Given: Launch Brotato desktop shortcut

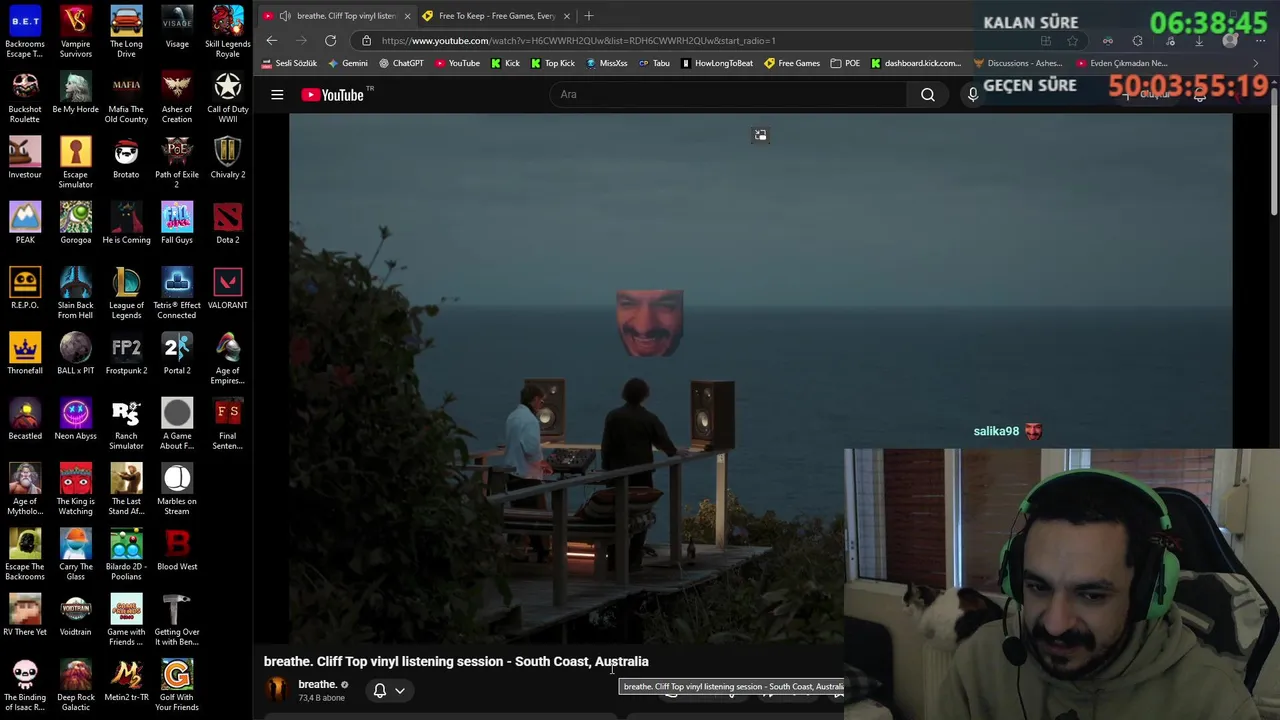Looking at the screenshot, I should pyautogui.click(x=126, y=157).
